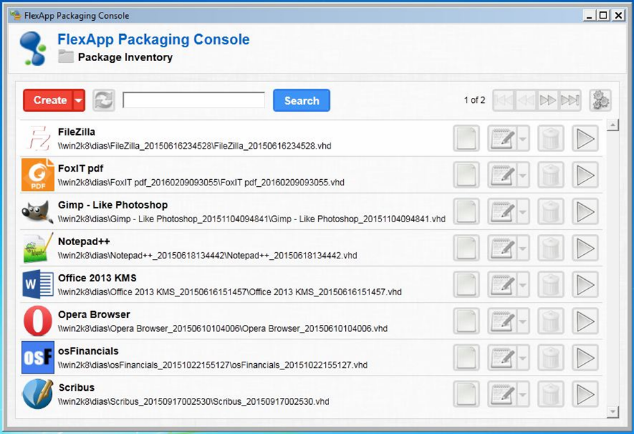Viewport: 634px width, 434px height.
Task: Delete the osFinancials package
Action: click(551, 358)
